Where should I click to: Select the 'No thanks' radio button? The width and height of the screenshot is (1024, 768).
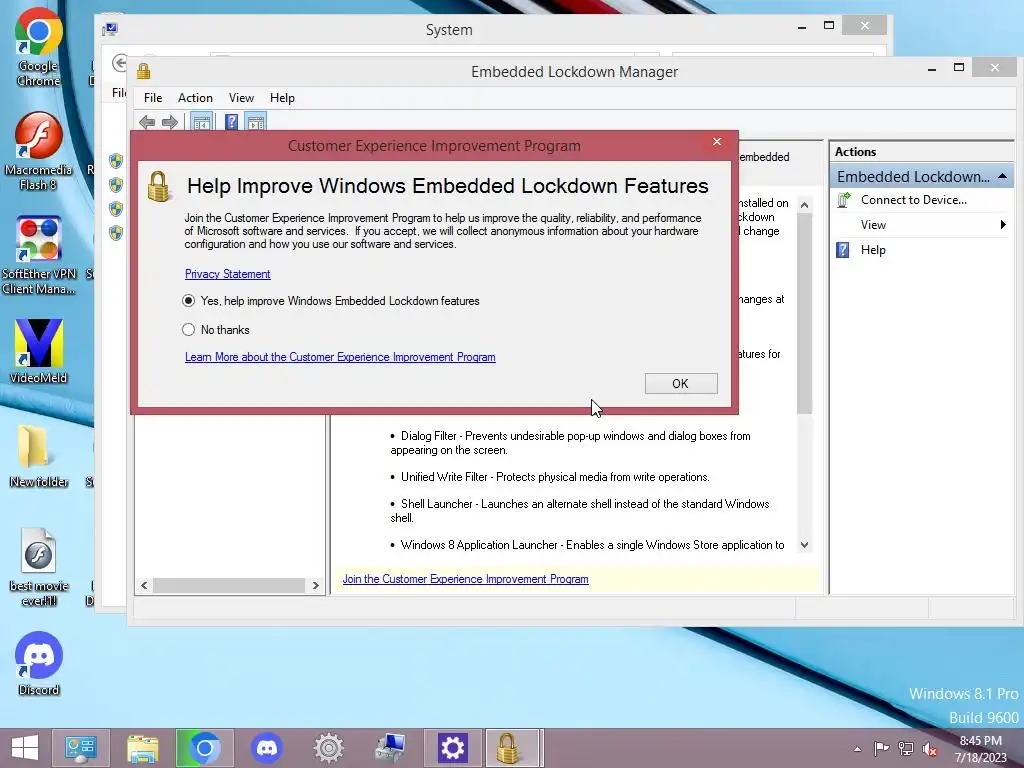189,330
